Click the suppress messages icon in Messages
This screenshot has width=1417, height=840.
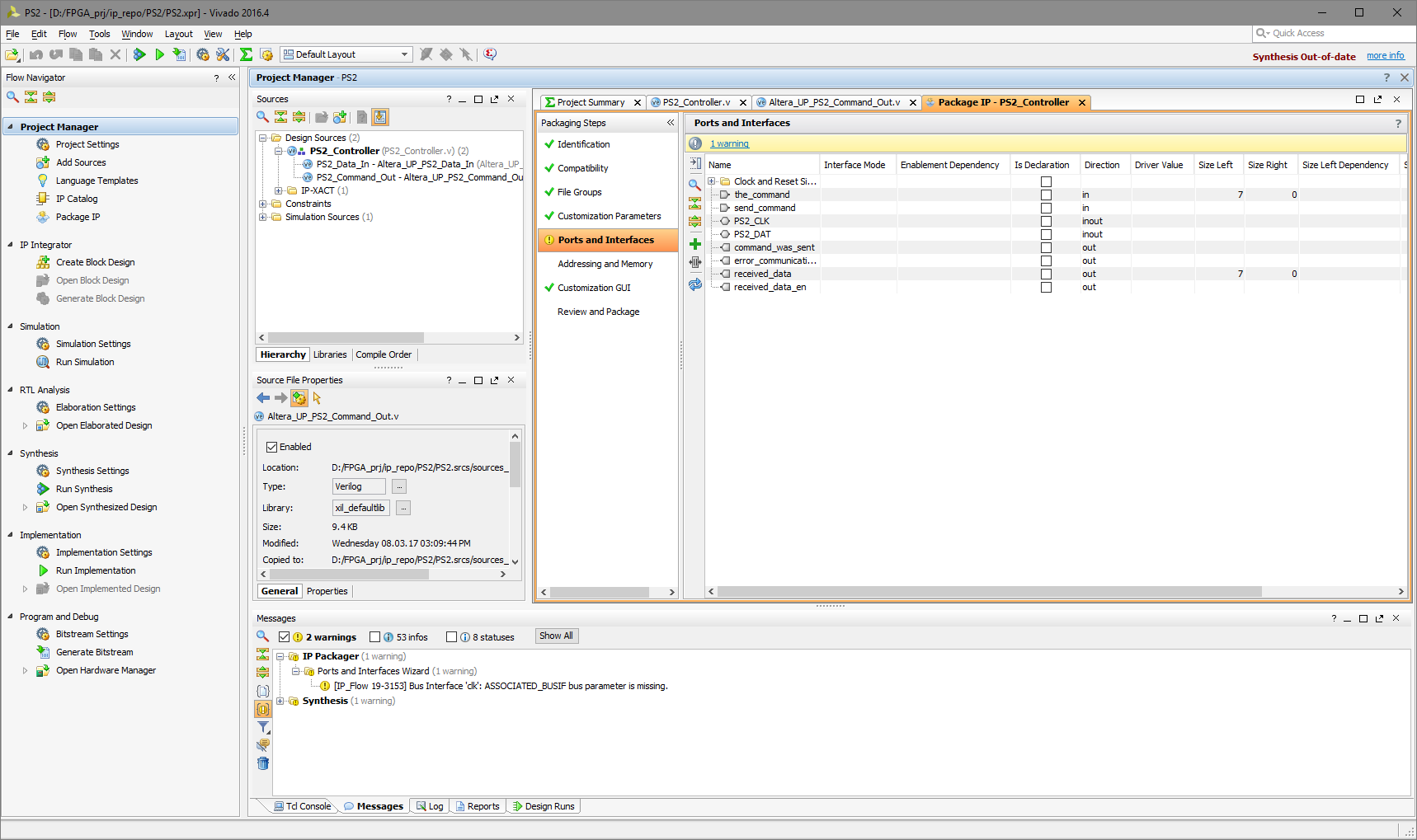[x=263, y=745]
